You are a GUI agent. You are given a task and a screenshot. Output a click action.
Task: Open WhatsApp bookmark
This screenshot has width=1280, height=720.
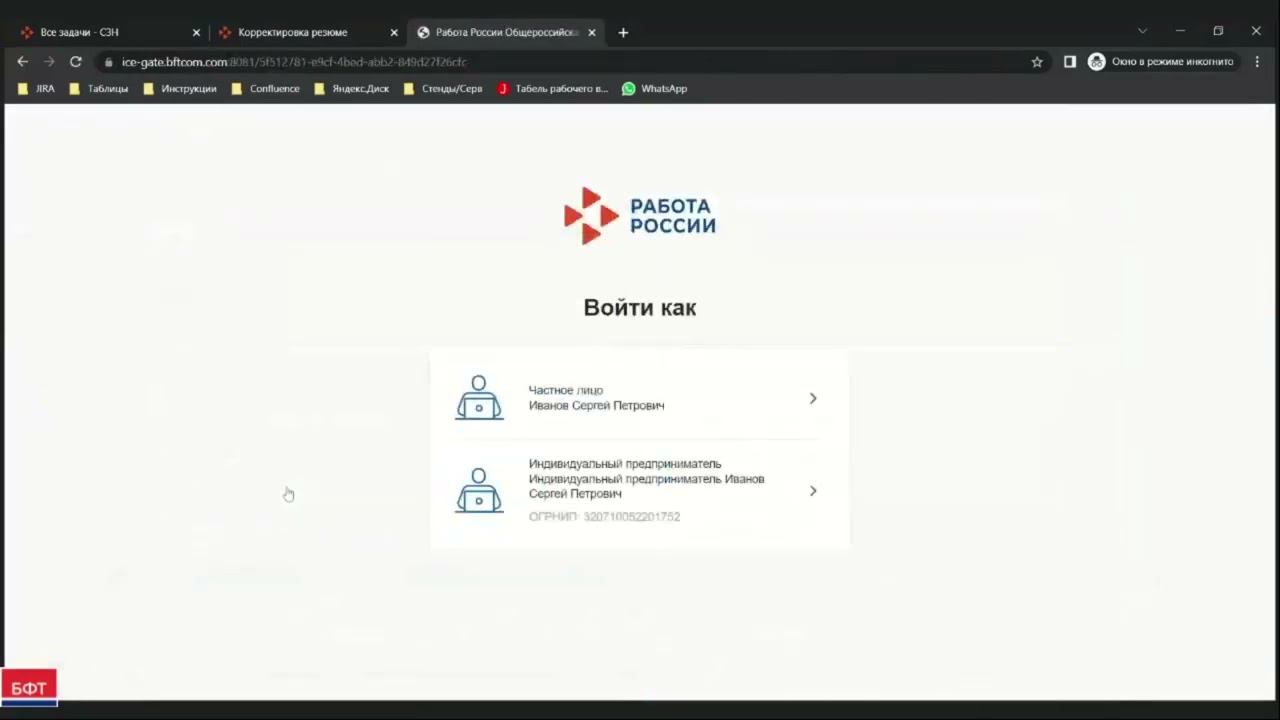coord(654,89)
